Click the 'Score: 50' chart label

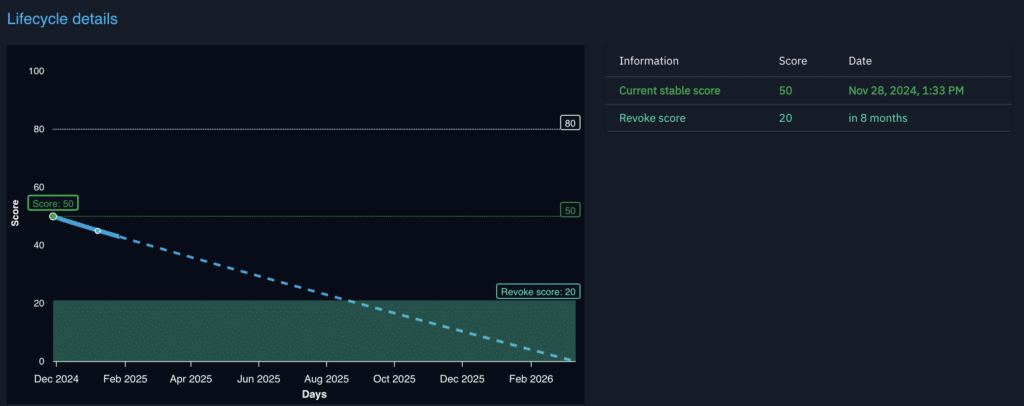click(x=53, y=203)
